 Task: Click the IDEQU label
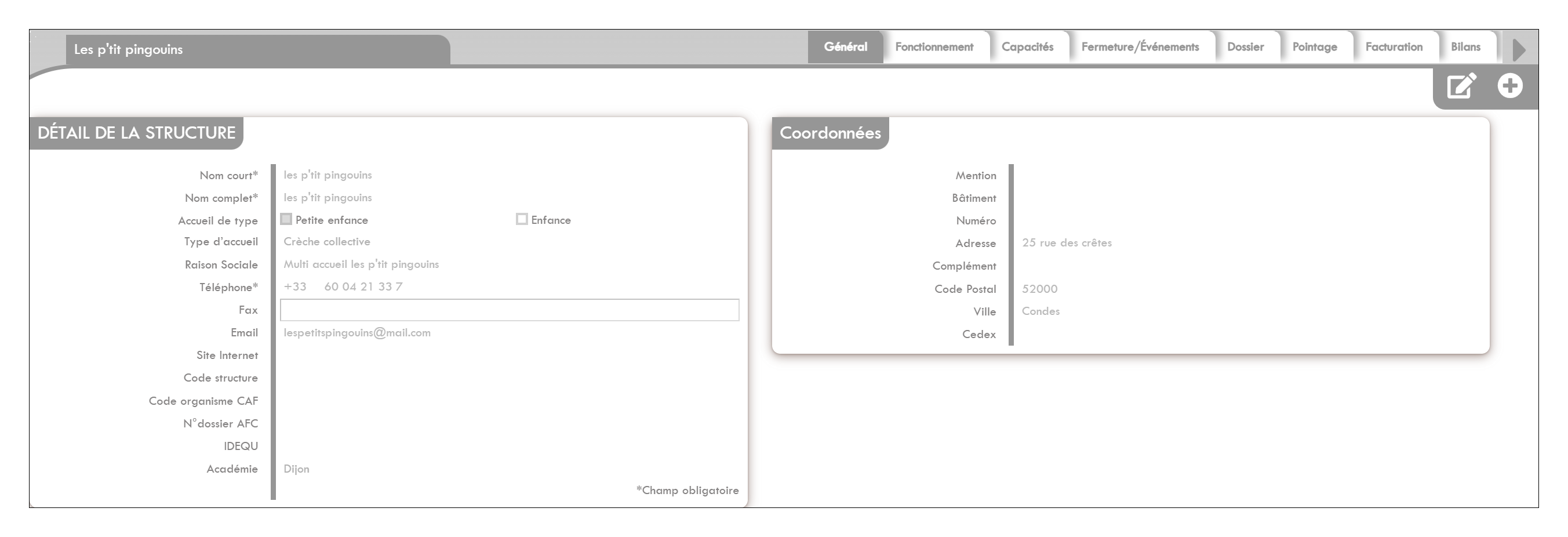(x=241, y=447)
